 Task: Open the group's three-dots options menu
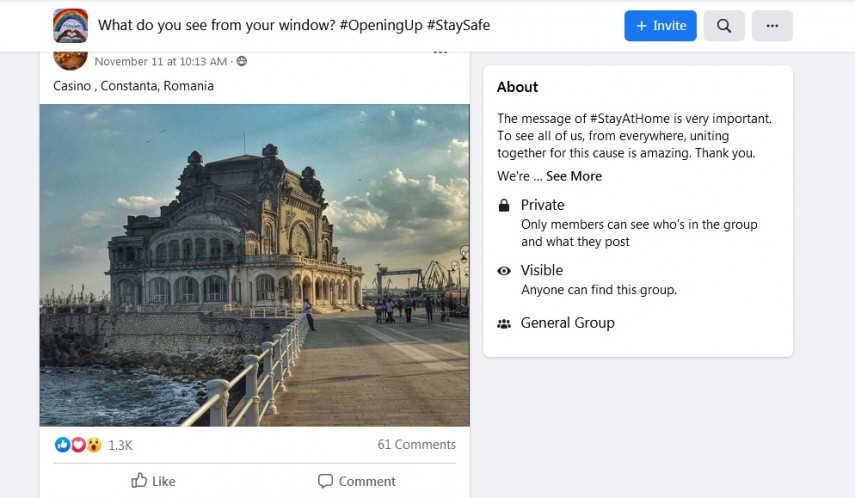point(772,26)
